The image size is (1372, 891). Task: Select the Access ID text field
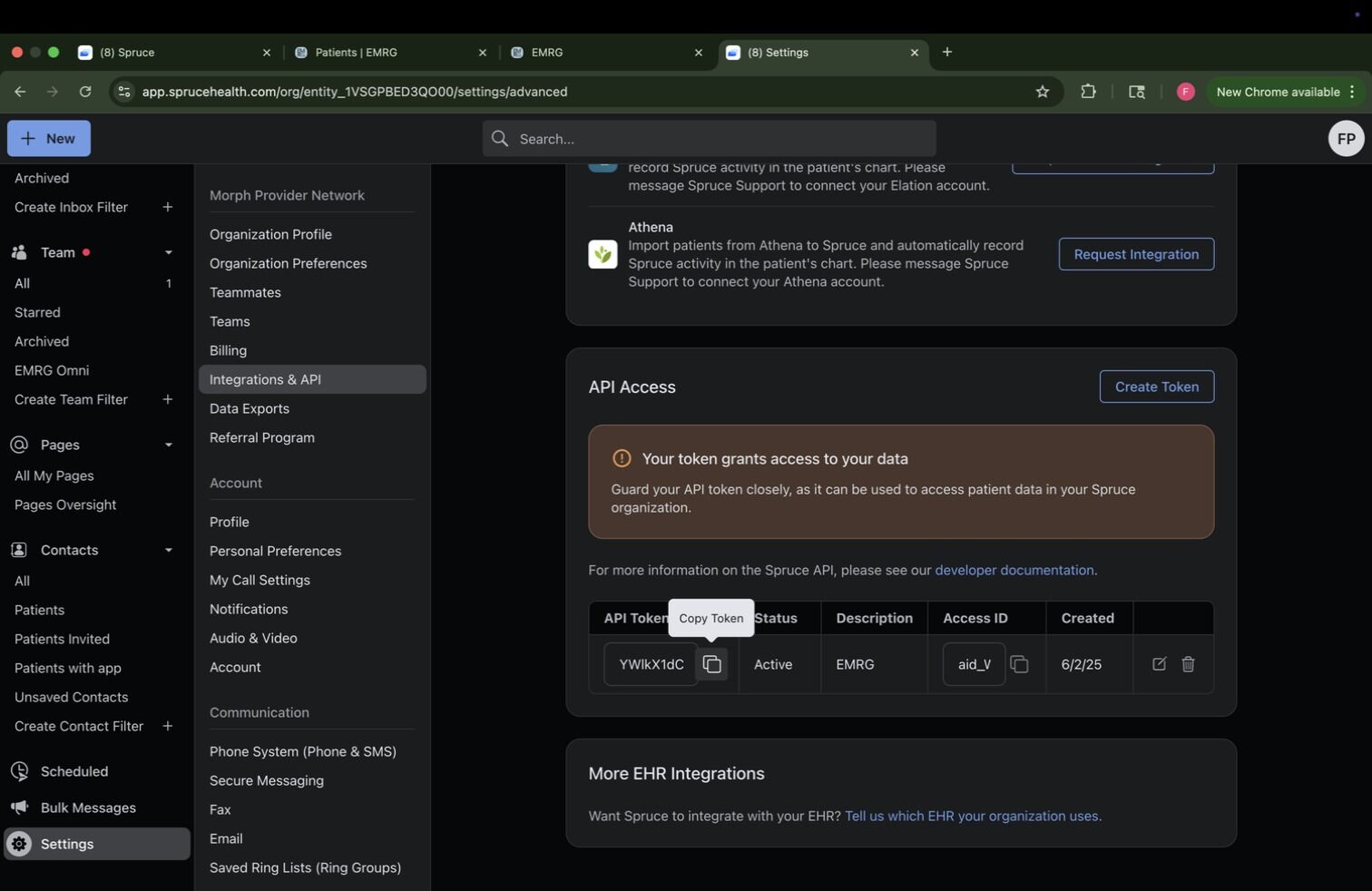click(974, 664)
